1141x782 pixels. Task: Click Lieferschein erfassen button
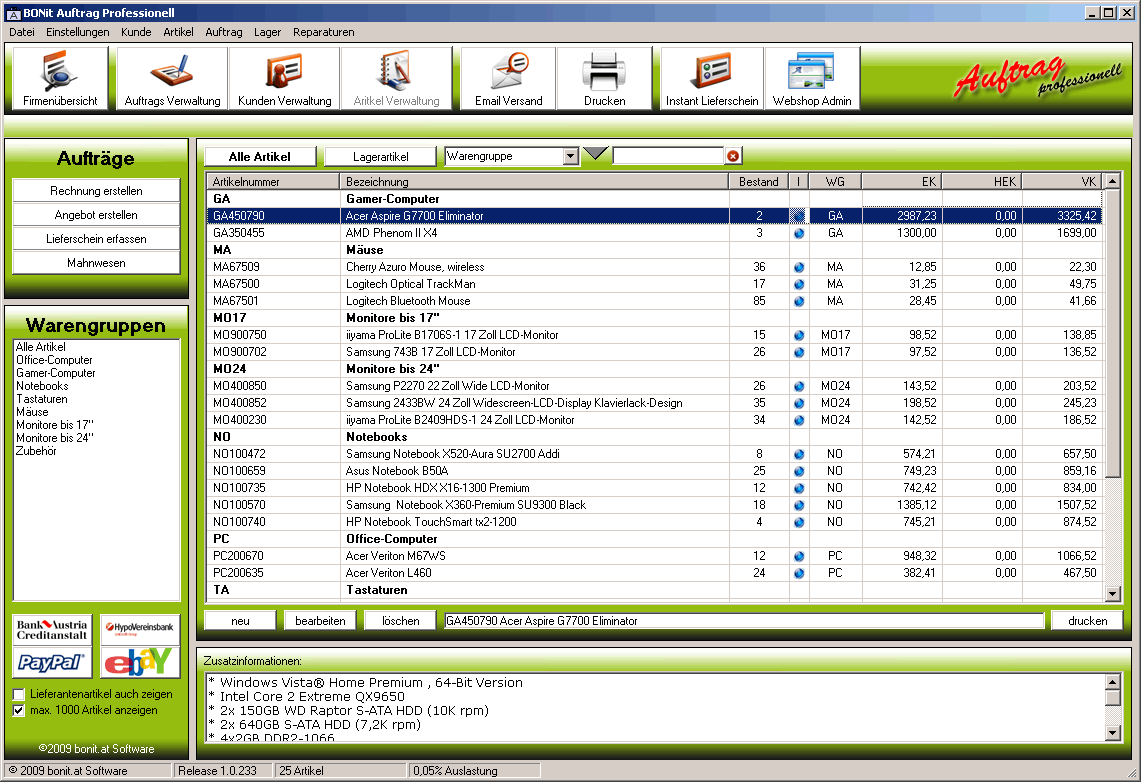(x=96, y=239)
